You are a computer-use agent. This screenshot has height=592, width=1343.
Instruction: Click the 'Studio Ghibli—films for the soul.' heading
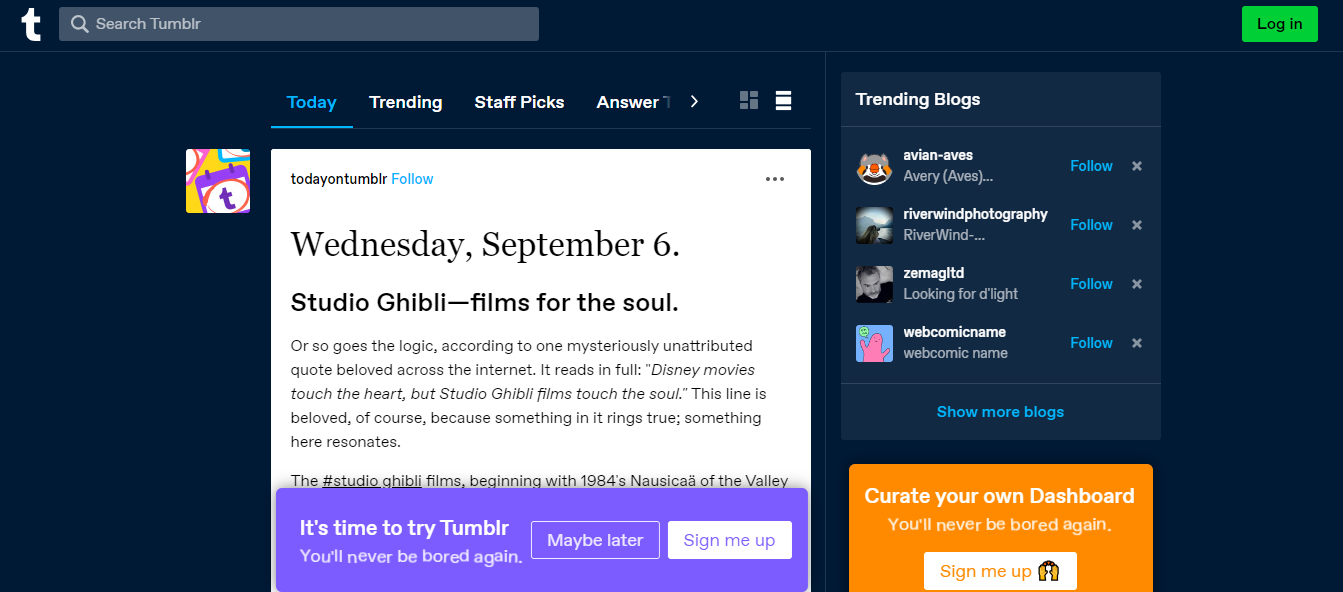click(485, 302)
